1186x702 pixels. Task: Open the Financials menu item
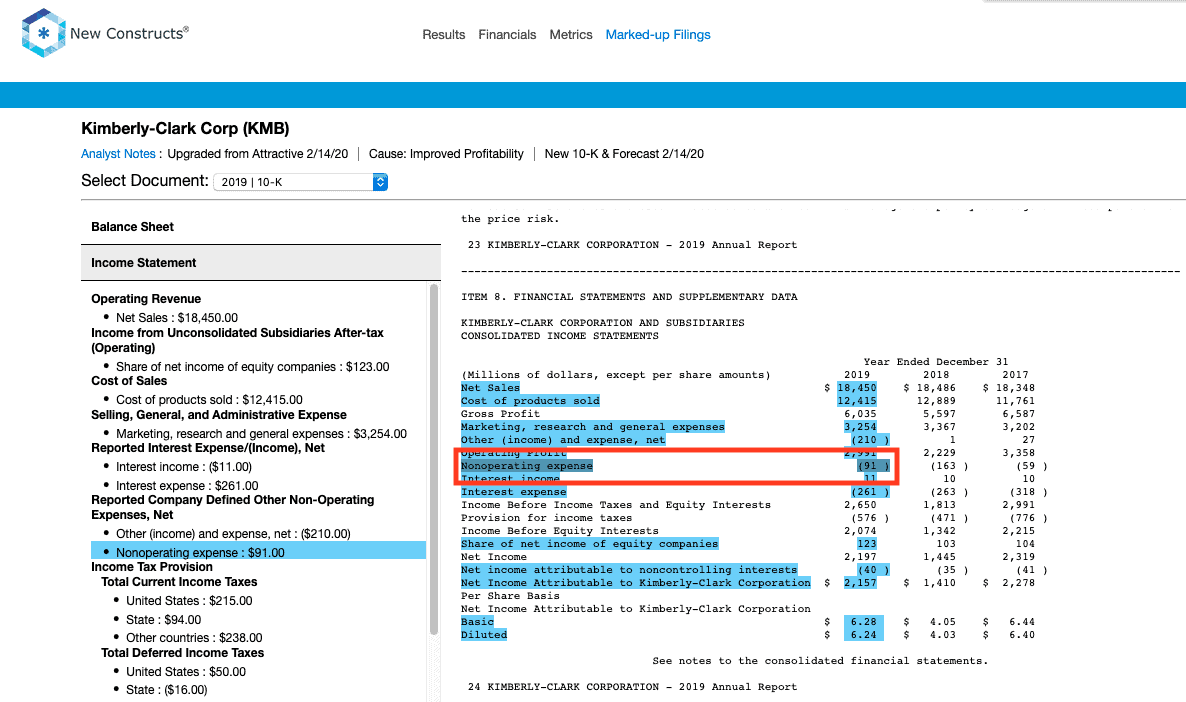click(507, 35)
